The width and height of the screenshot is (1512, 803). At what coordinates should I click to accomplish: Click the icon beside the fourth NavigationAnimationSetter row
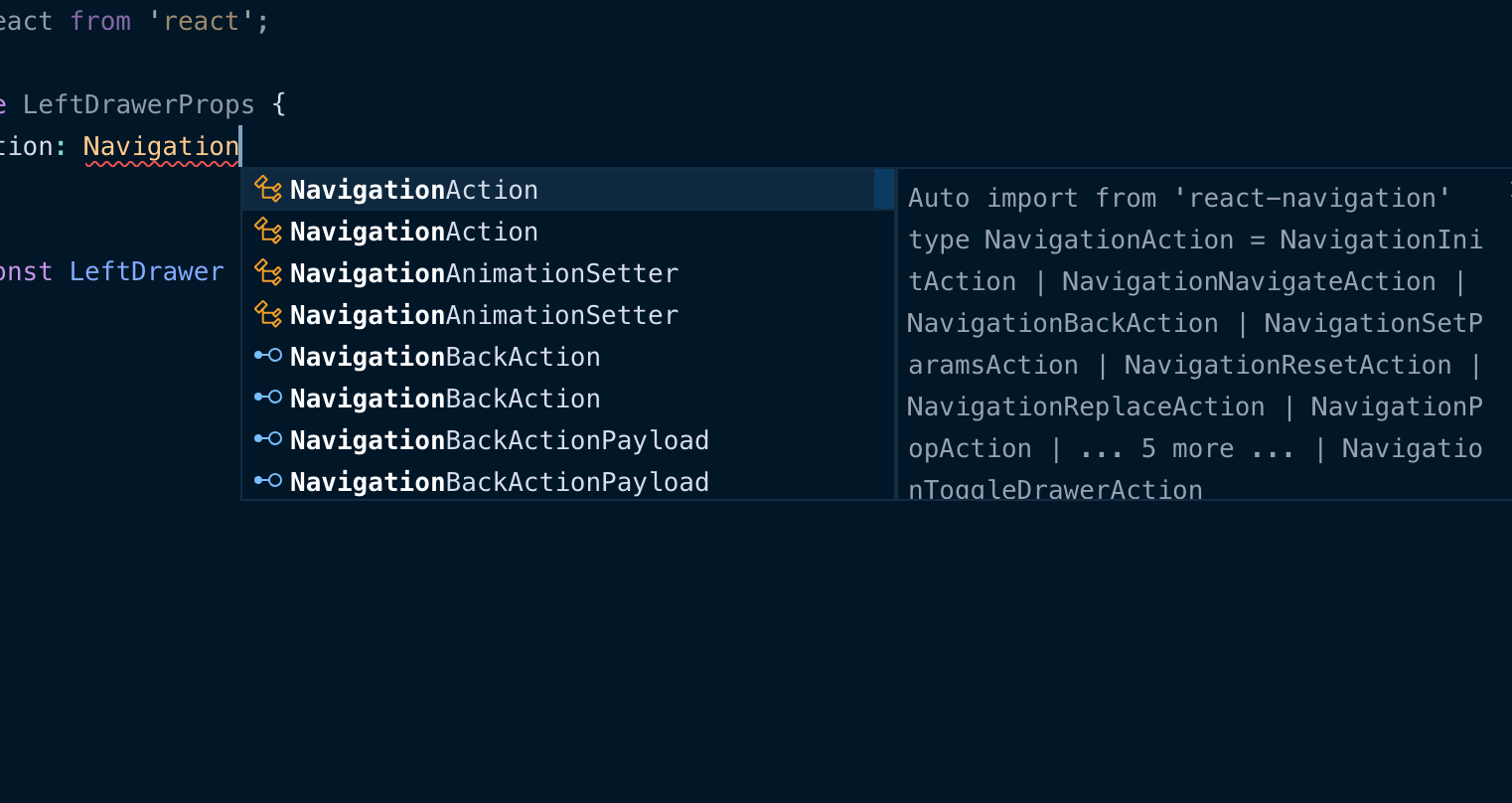(268, 314)
